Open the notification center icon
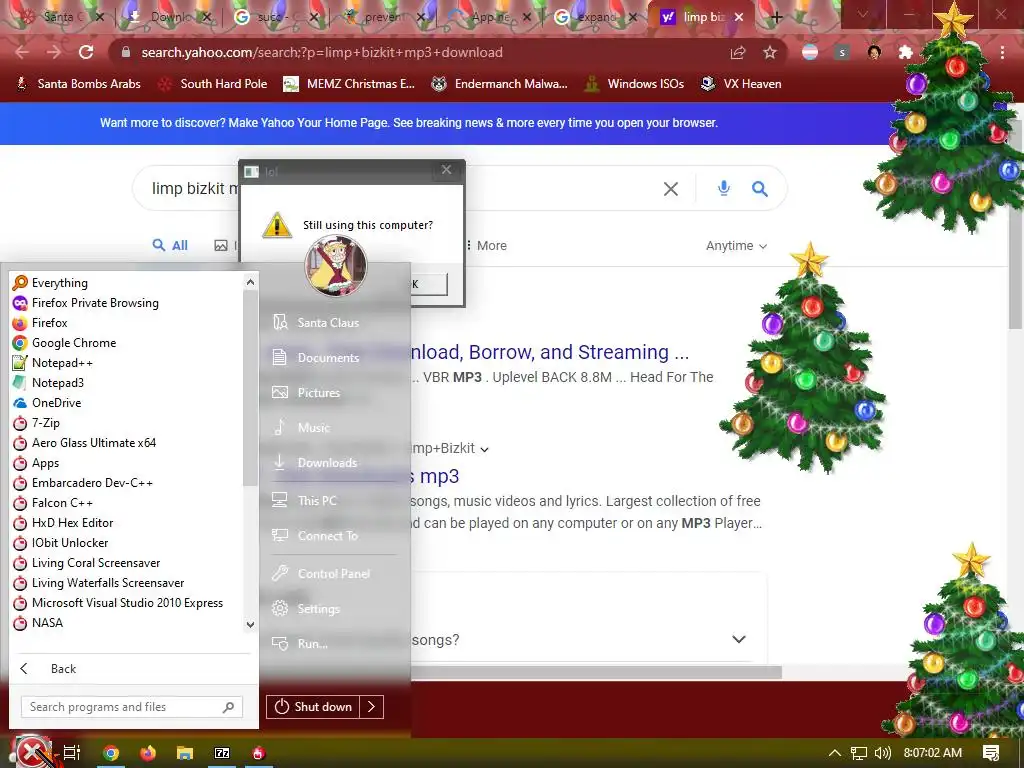The width and height of the screenshot is (1024, 768). [x=991, y=753]
